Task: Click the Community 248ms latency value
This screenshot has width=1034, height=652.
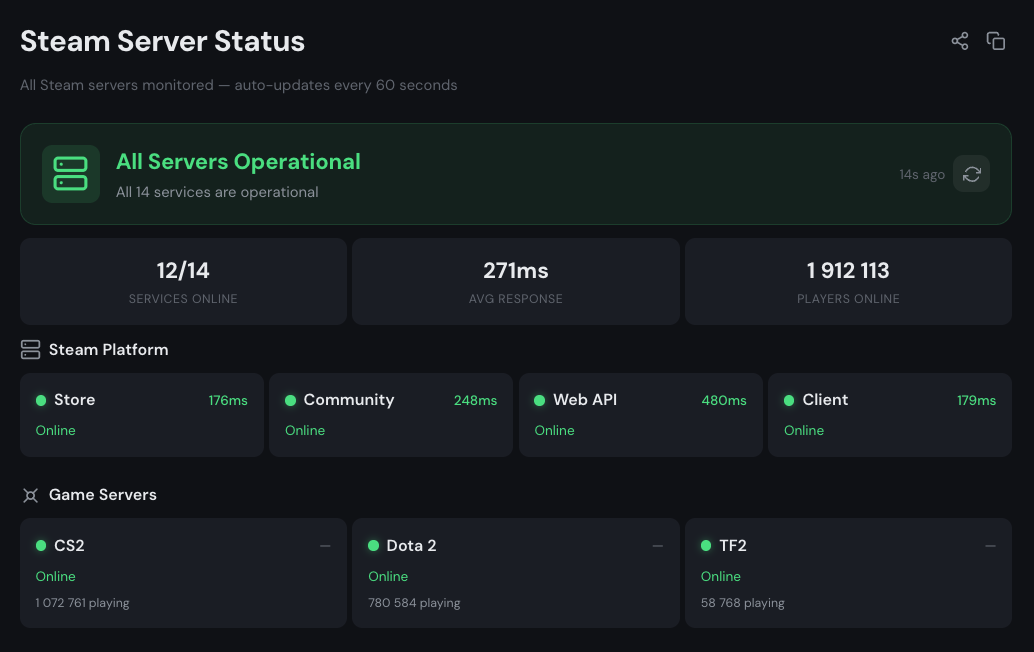Action: 475,400
